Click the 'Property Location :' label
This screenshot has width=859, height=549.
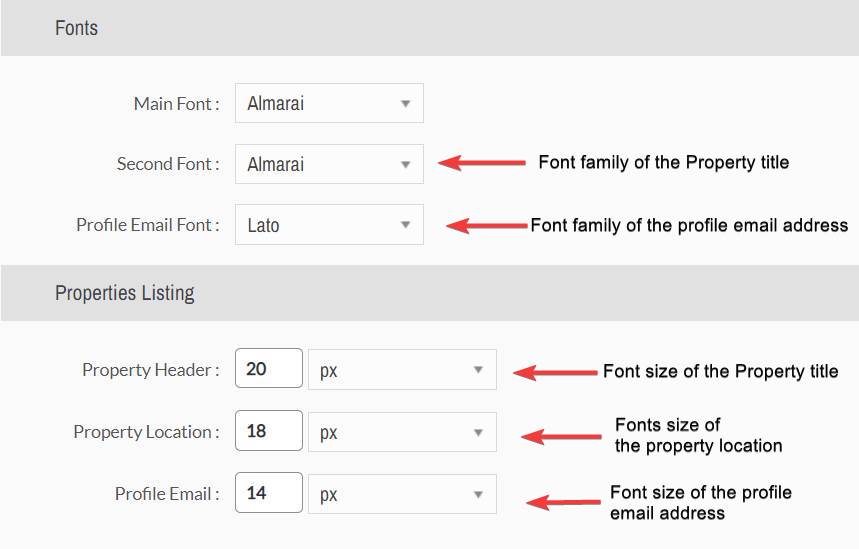tap(146, 432)
